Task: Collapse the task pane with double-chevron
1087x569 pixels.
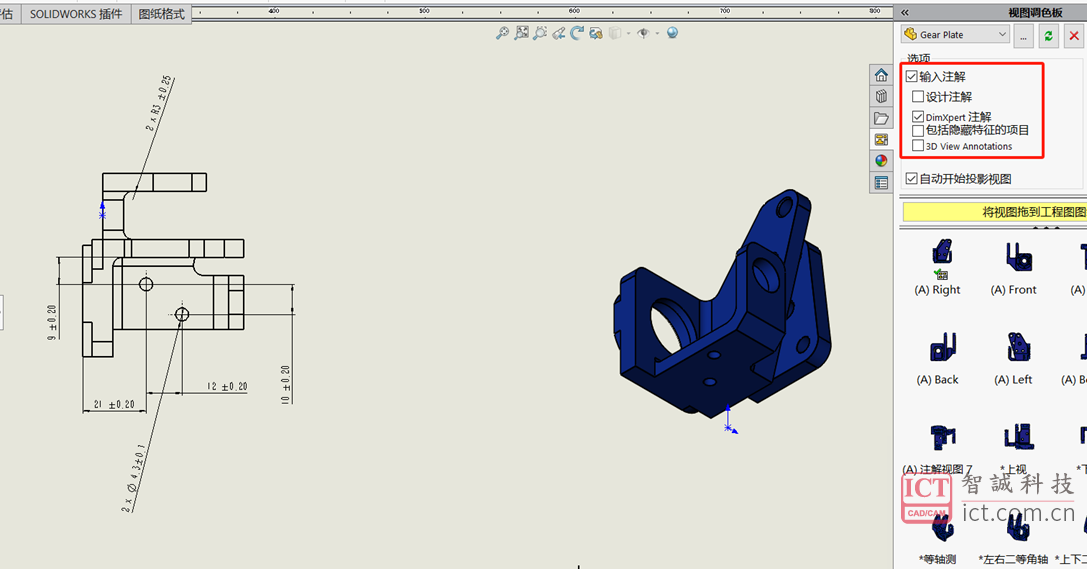Action: tap(905, 12)
